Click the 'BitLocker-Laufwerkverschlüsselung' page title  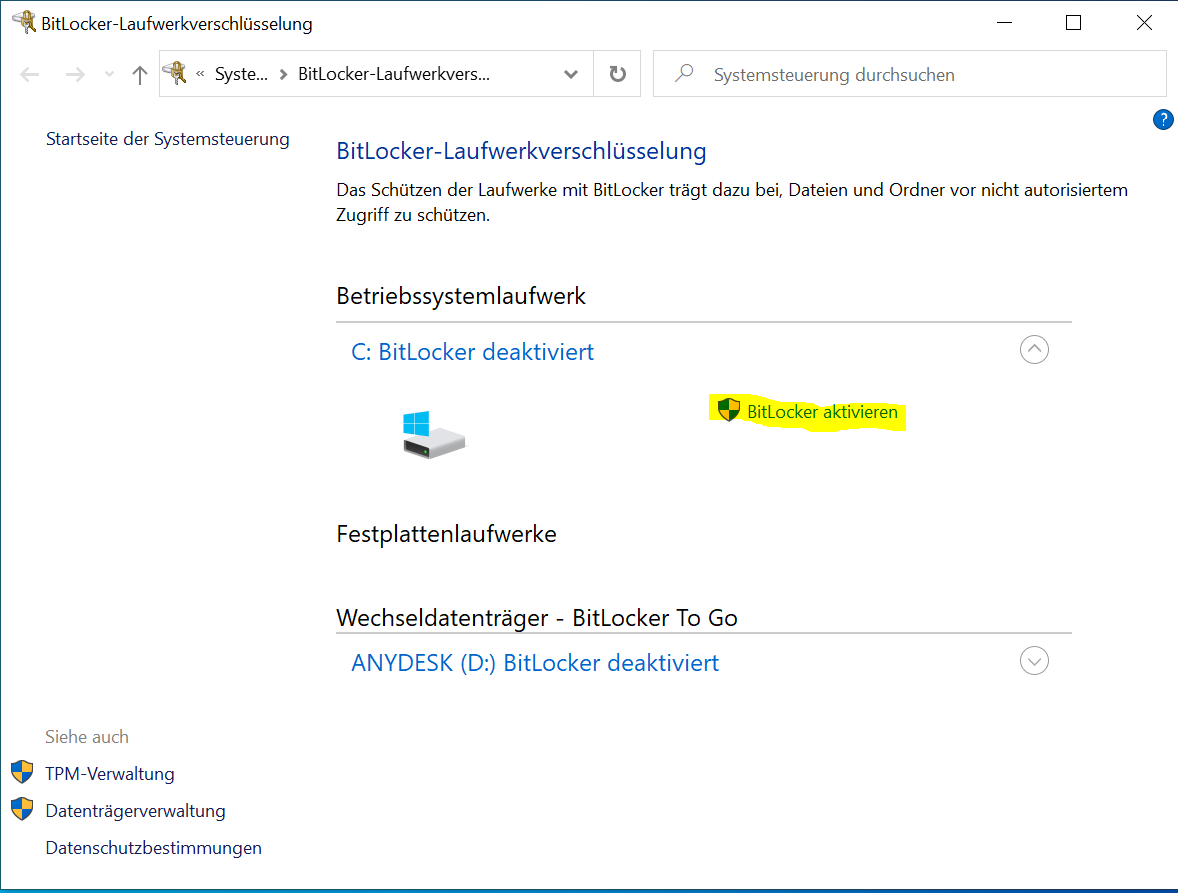(x=521, y=151)
